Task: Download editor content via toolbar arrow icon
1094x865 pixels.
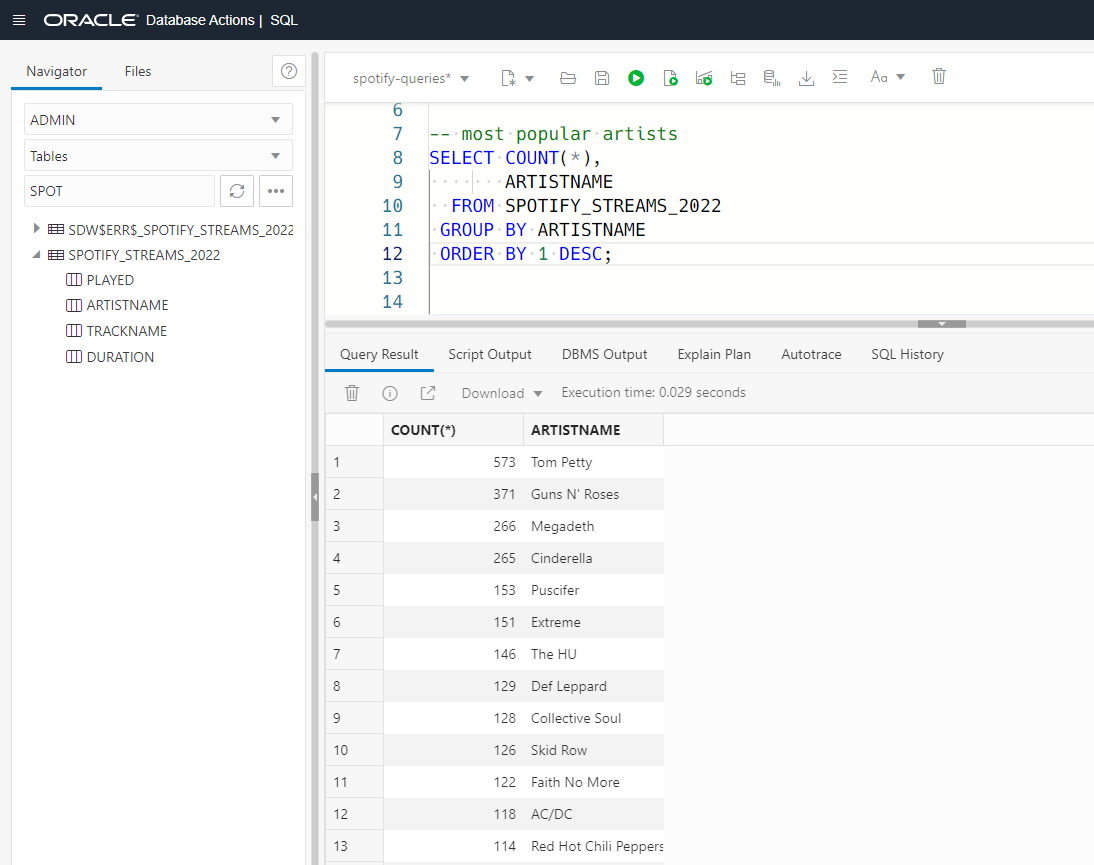Action: (806, 78)
